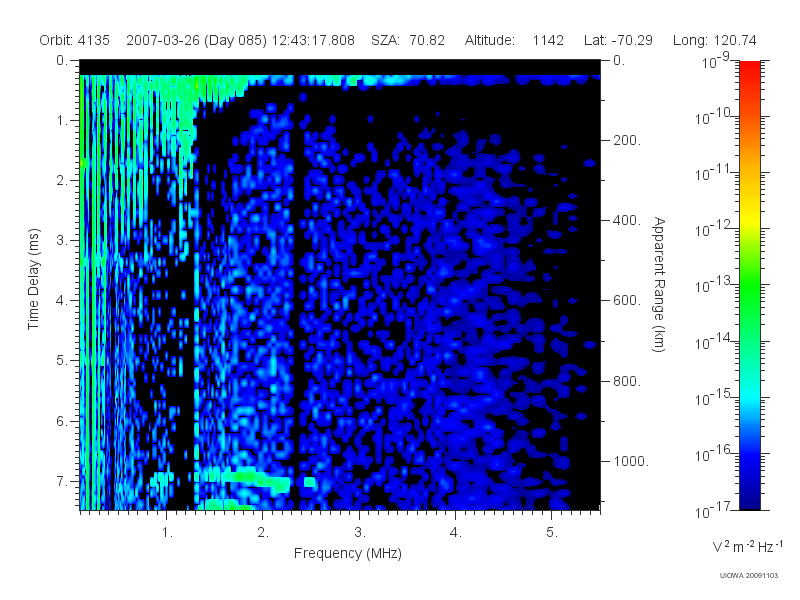Click the 'Long: 120.74' value
This screenshot has height=600, width=800.
tap(715, 40)
